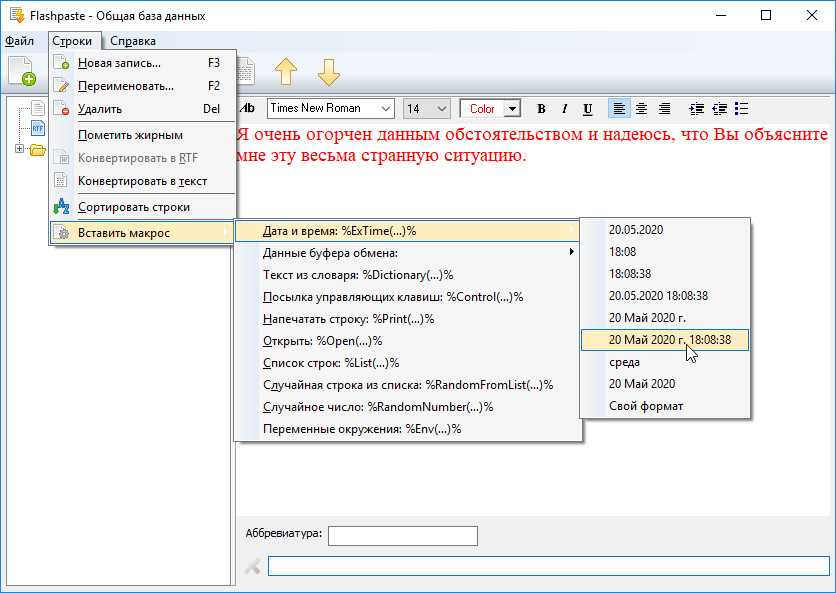836x593 pixels.
Task: Toggle underline formatting
Action: point(588,109)
